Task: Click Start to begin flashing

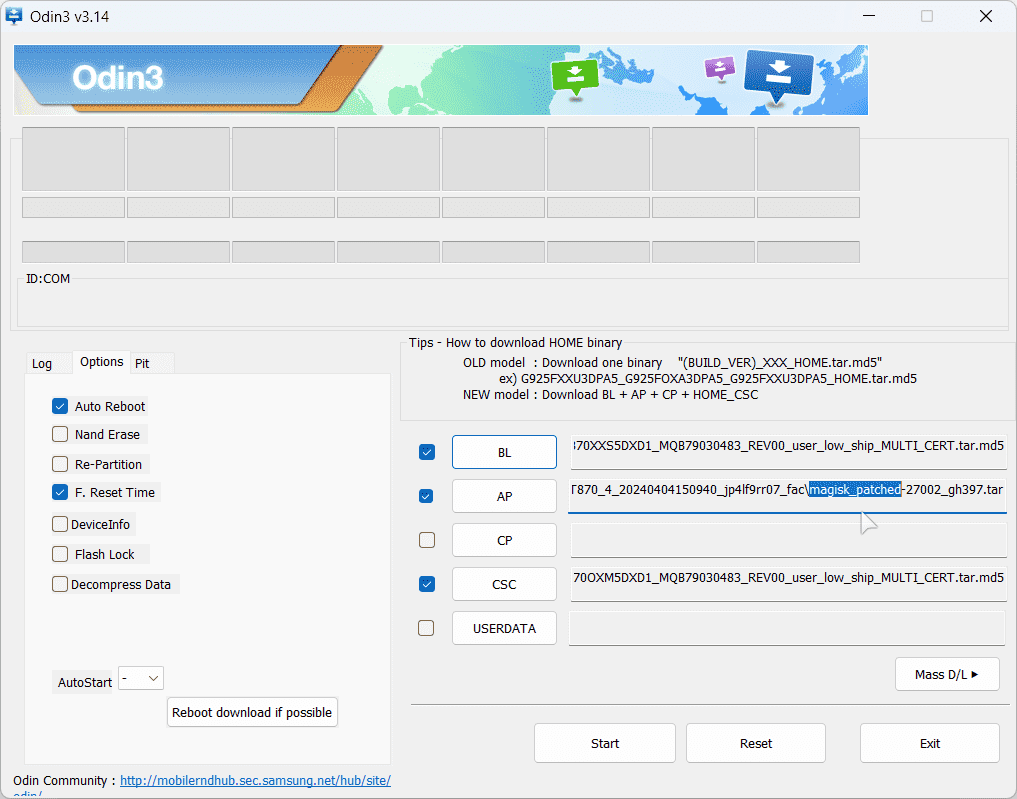Action: [x=604, y=743]
